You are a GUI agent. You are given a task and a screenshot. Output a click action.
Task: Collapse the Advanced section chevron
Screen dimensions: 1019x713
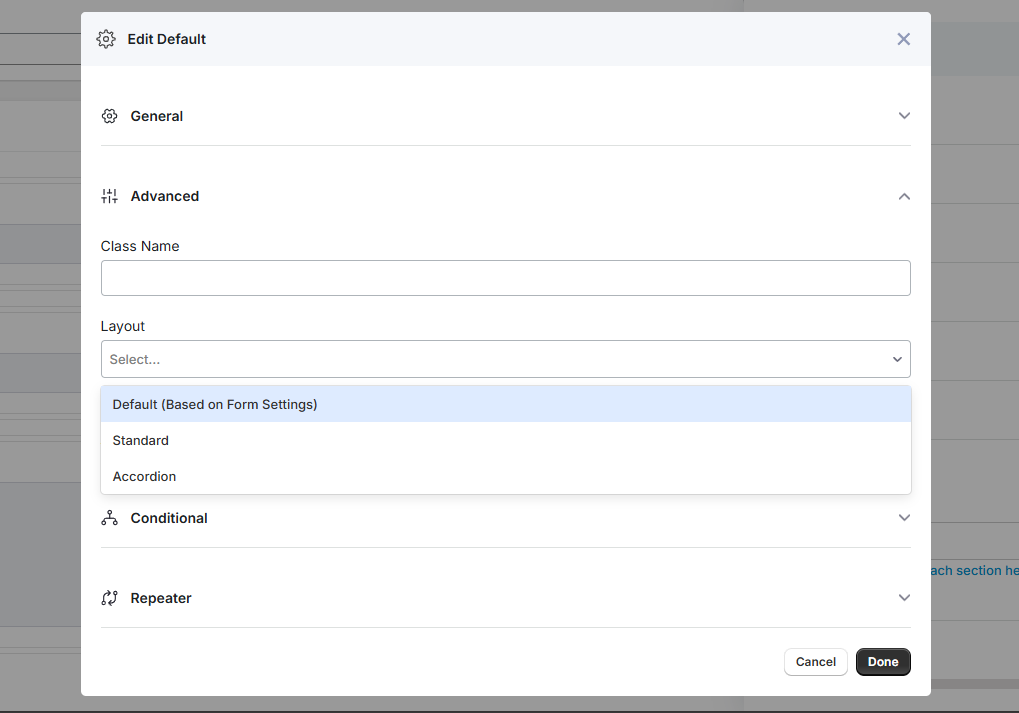904,196
